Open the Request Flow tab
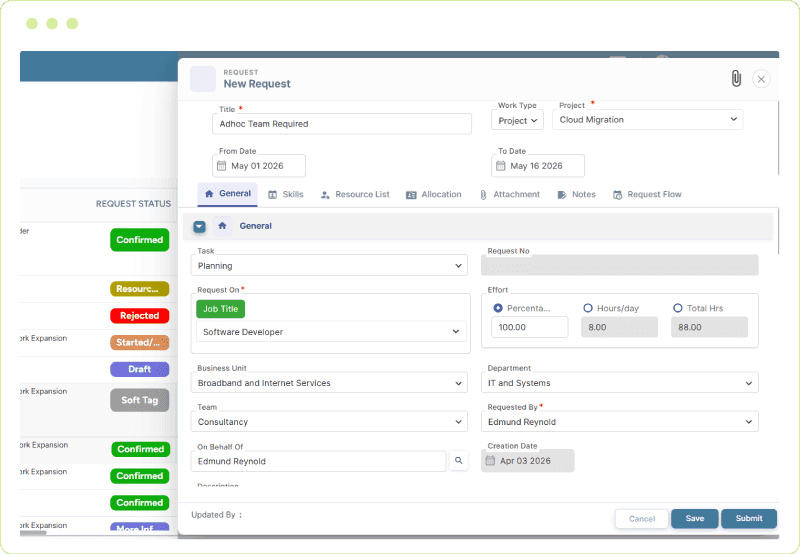The image size is (800, 554). click(647, 194)
